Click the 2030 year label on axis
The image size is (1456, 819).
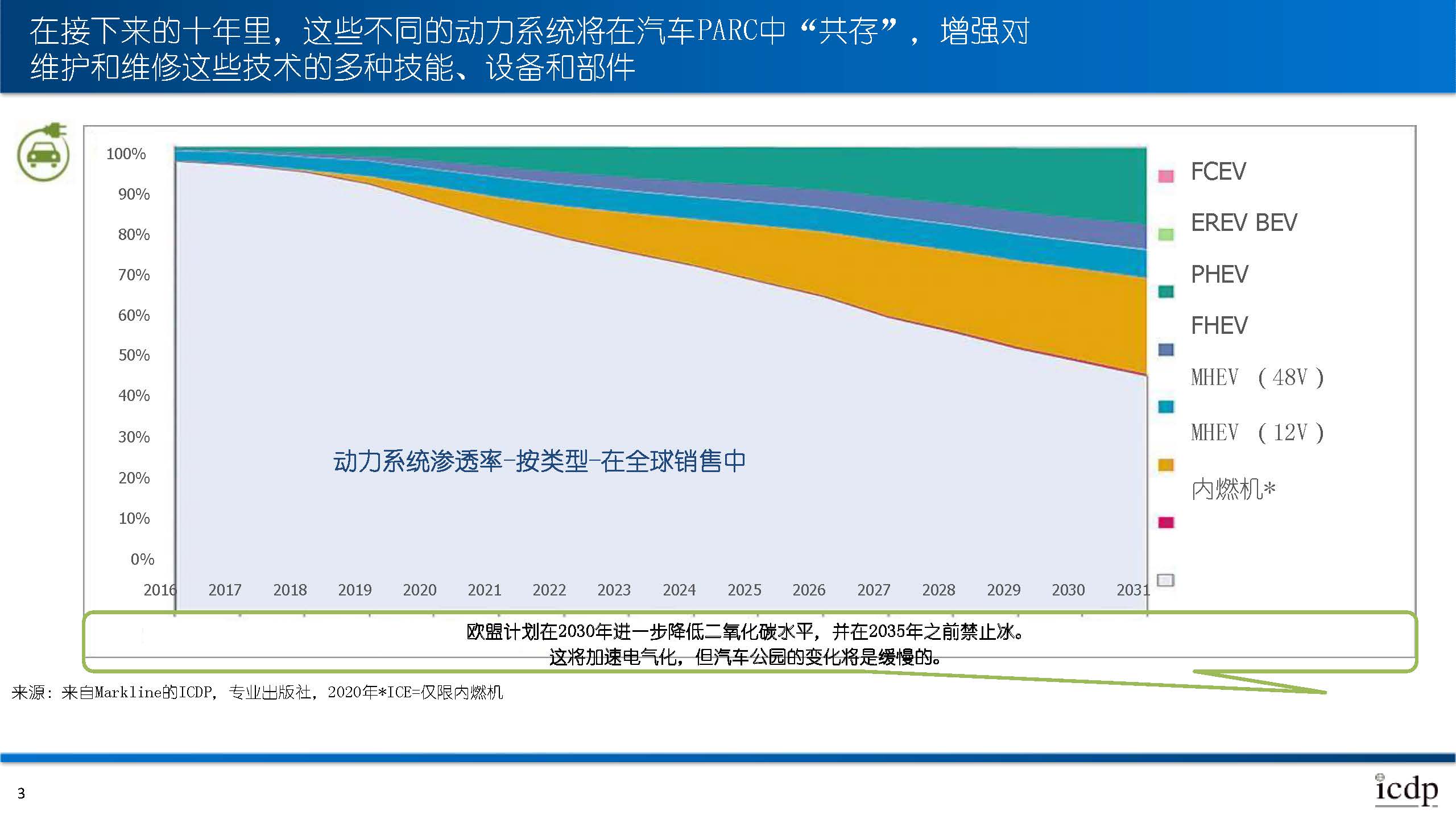(x=1068, y=590)
